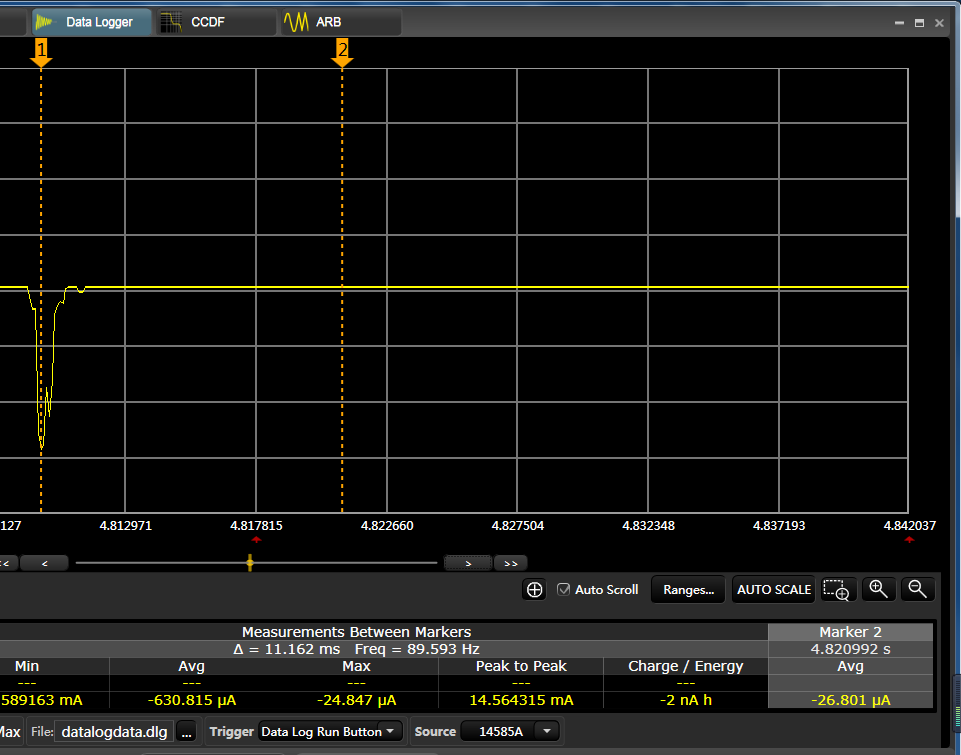The height and width of the screenshot is (755, 961).
Task: Open the Trigger dropdown Data Log Run Button
Action: click(x=330, y=732)
